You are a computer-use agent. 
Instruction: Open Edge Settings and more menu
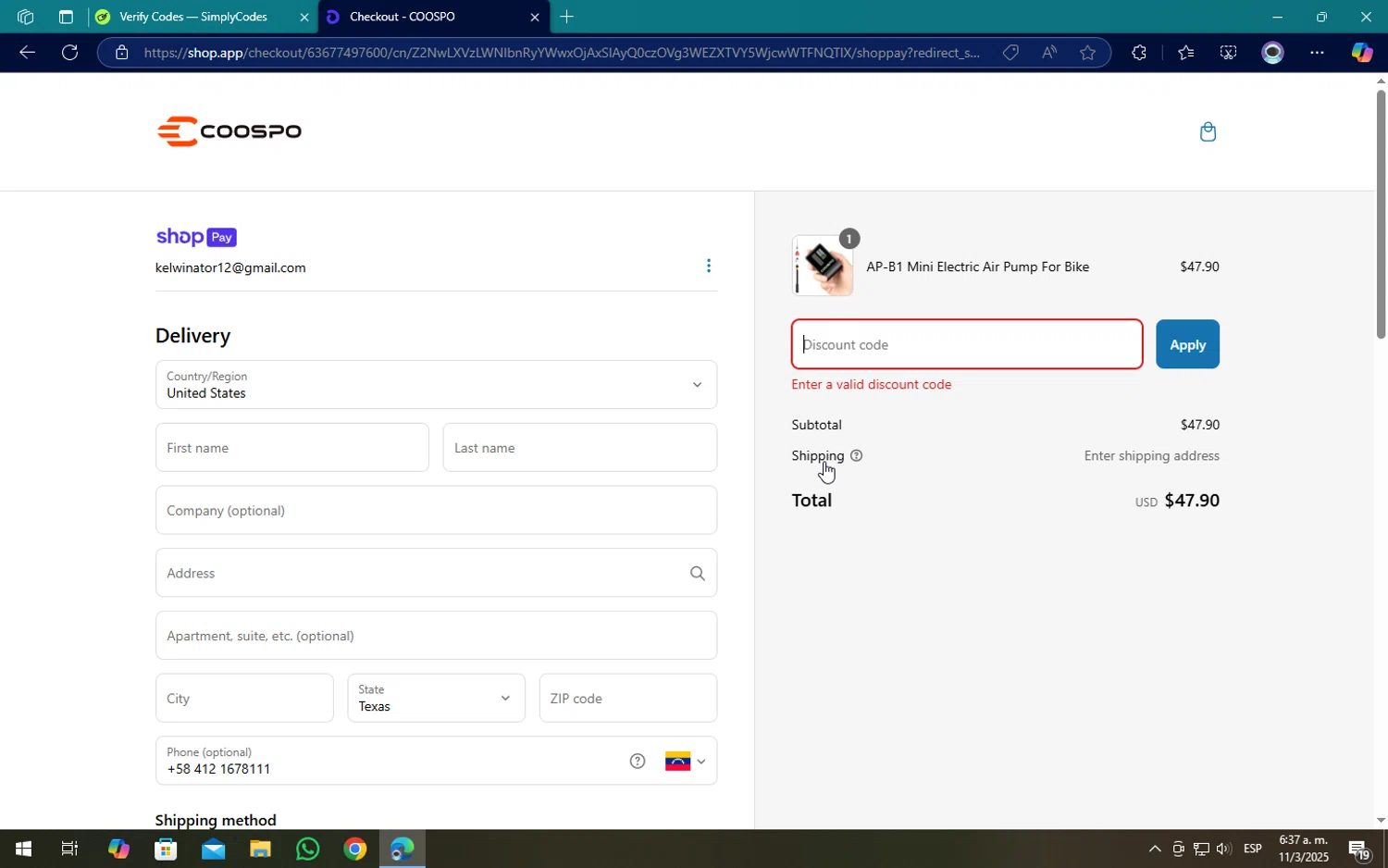tap(1317, 53)
